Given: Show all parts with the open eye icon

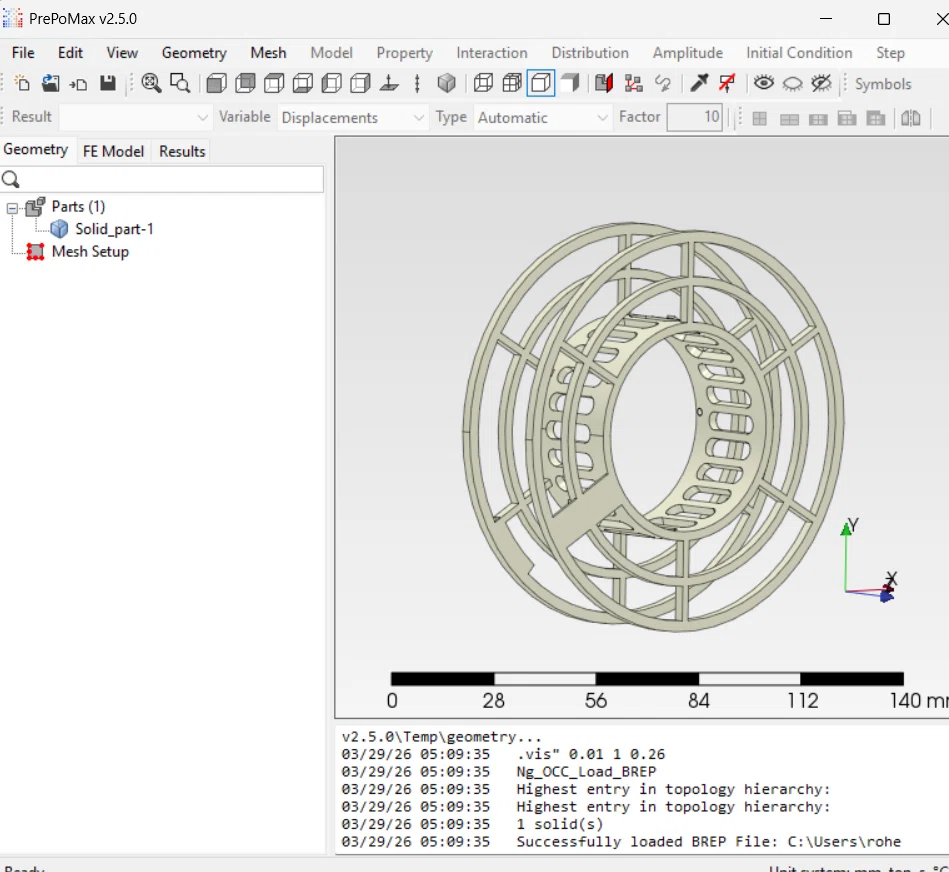Looking at the screenshot, I should point(764,83).
